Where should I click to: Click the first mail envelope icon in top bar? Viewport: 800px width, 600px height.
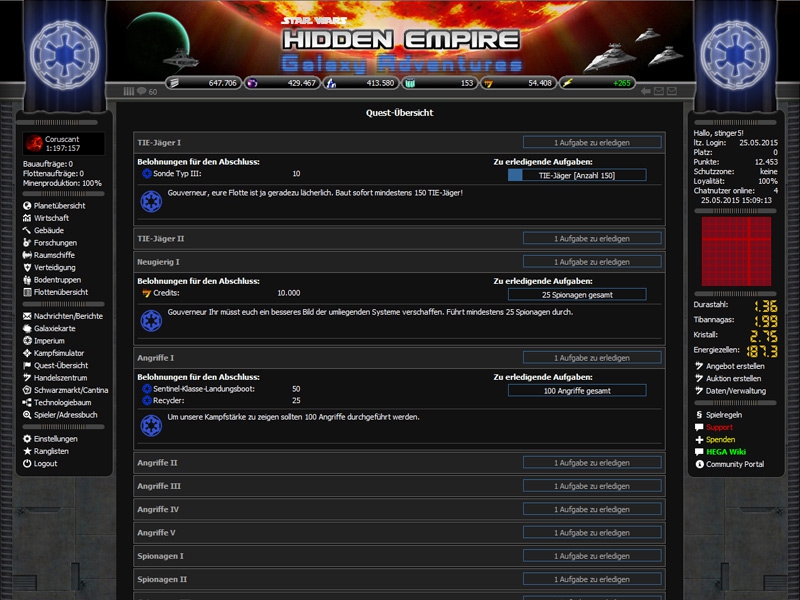pos(659,91)
